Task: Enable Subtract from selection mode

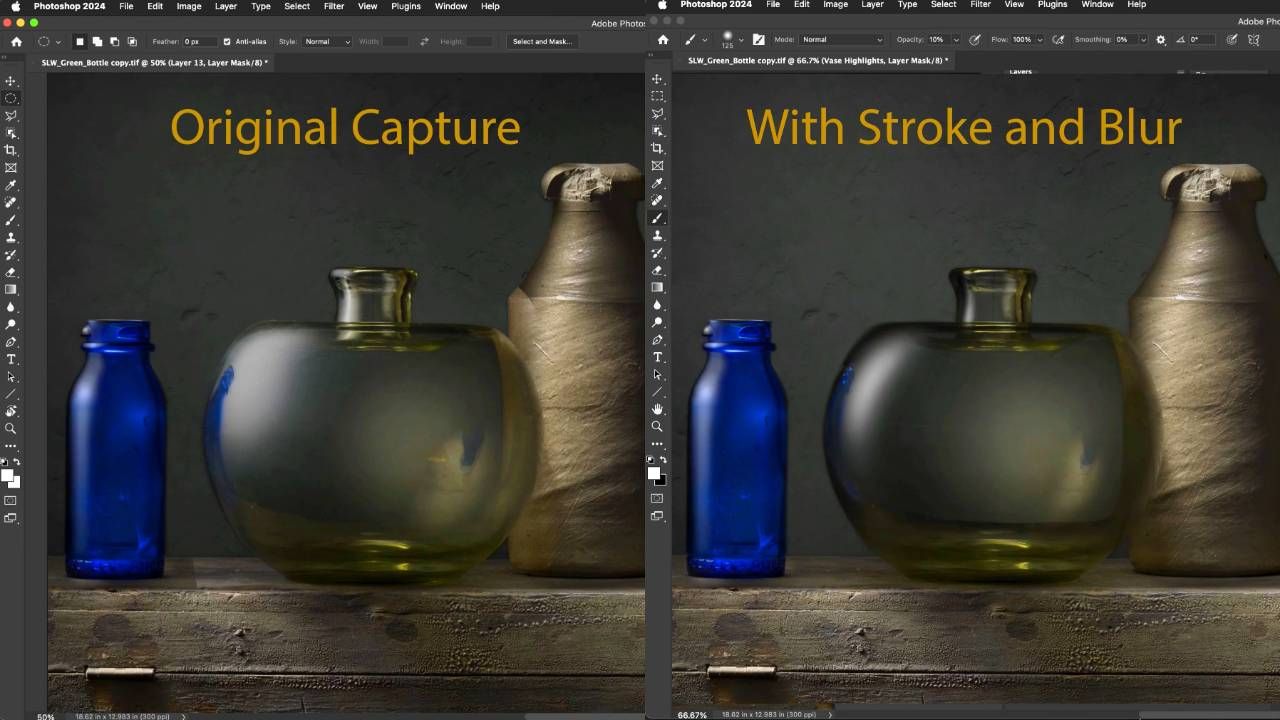Action: [115, 42]
